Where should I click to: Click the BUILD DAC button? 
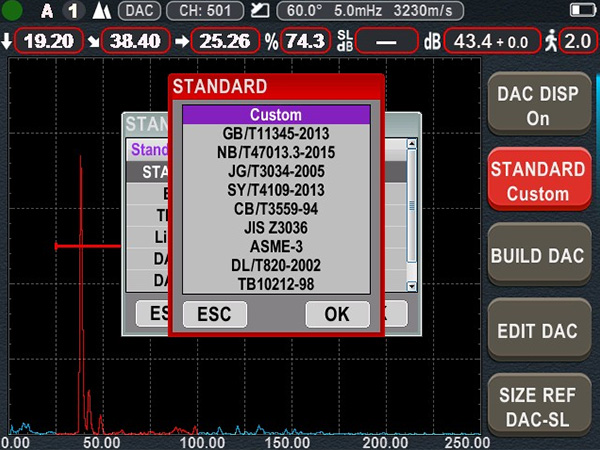[x=539, y=254]
